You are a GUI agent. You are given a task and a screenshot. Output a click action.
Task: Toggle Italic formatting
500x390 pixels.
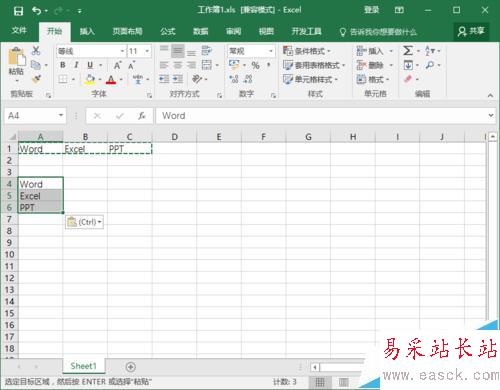click(76, 65)
